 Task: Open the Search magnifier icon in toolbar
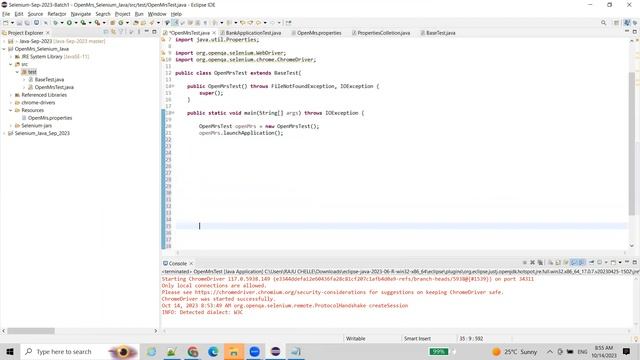pos(603,23)
